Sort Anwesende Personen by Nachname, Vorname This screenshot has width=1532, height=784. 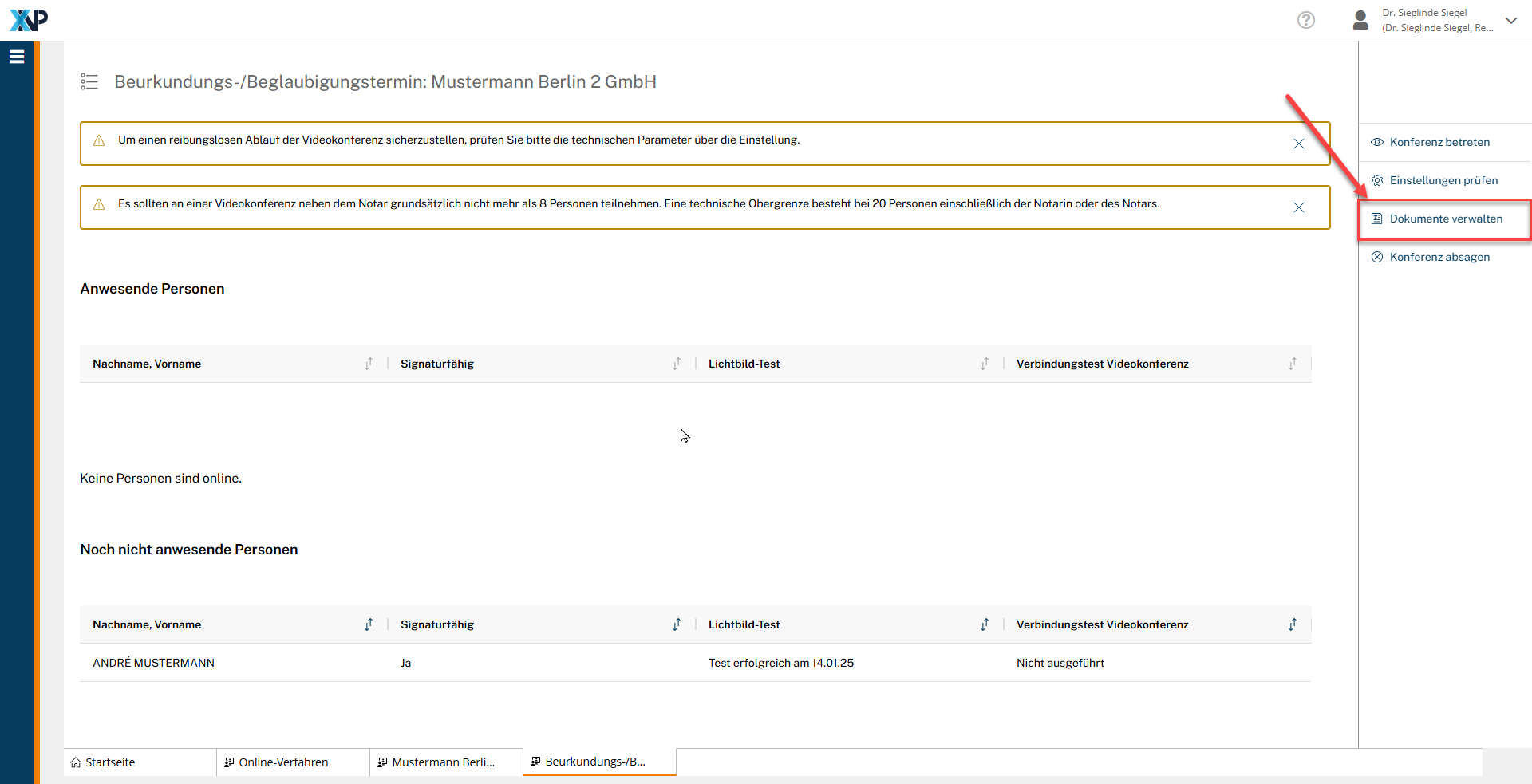[x=369, y=364]
